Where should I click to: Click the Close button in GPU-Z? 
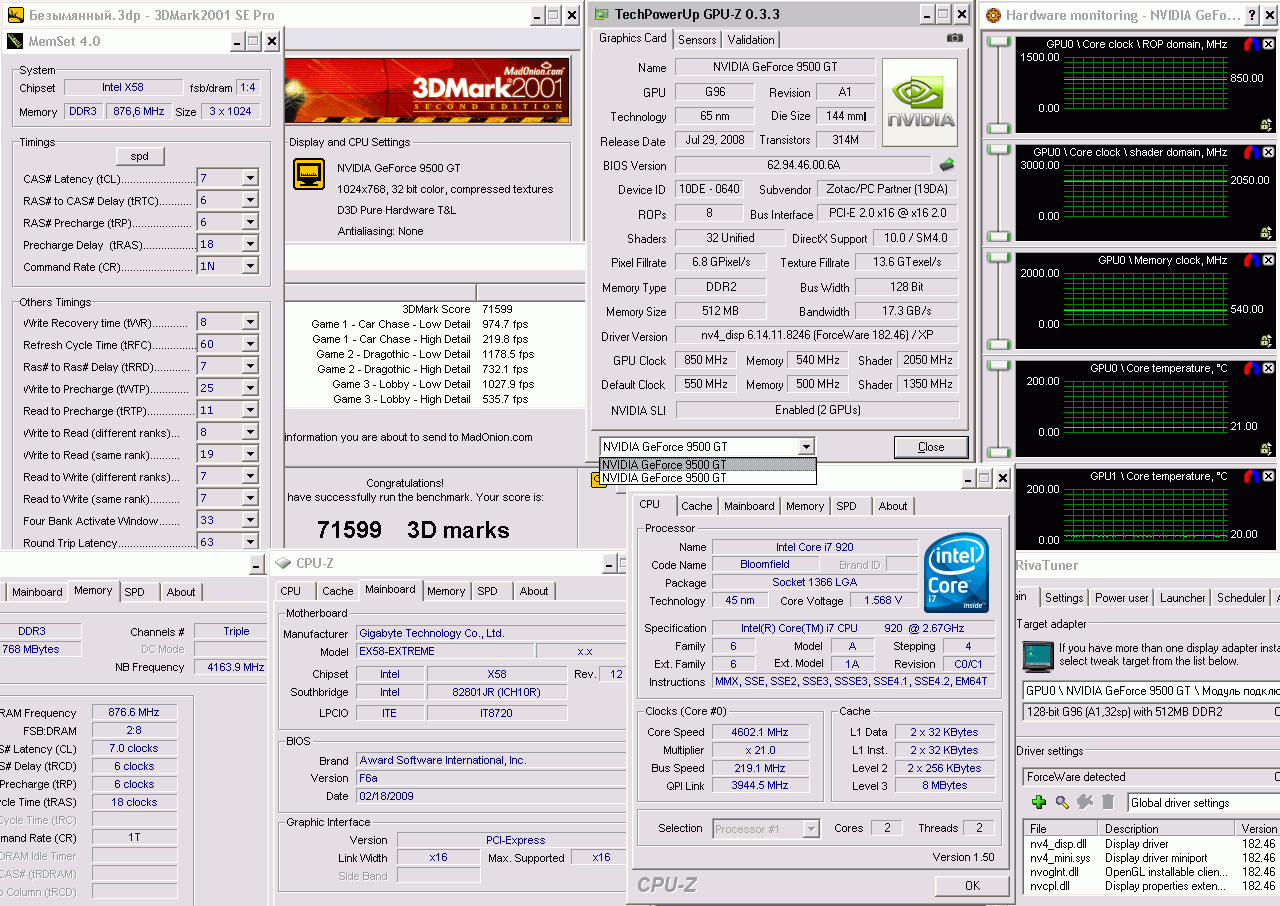pyautogui.click(x=931, y=447)
